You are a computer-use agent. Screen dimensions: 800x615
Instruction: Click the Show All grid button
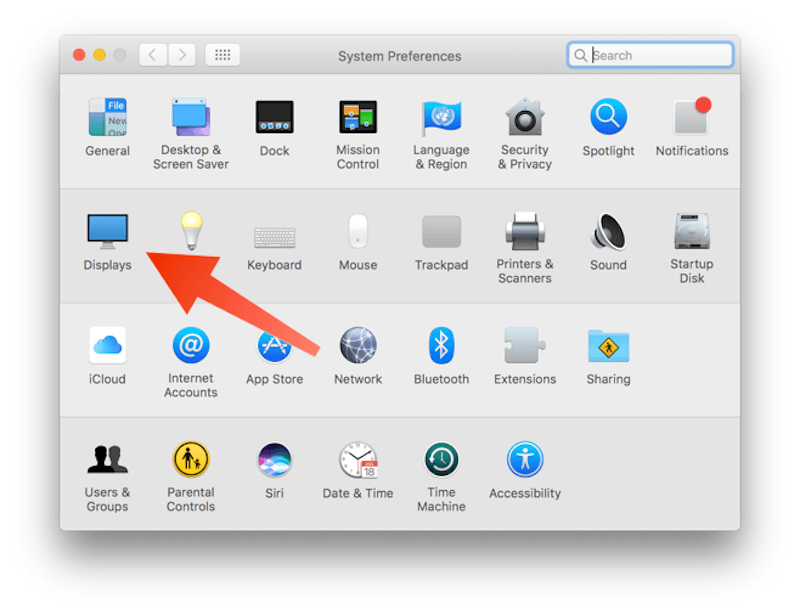pos(222,55)
